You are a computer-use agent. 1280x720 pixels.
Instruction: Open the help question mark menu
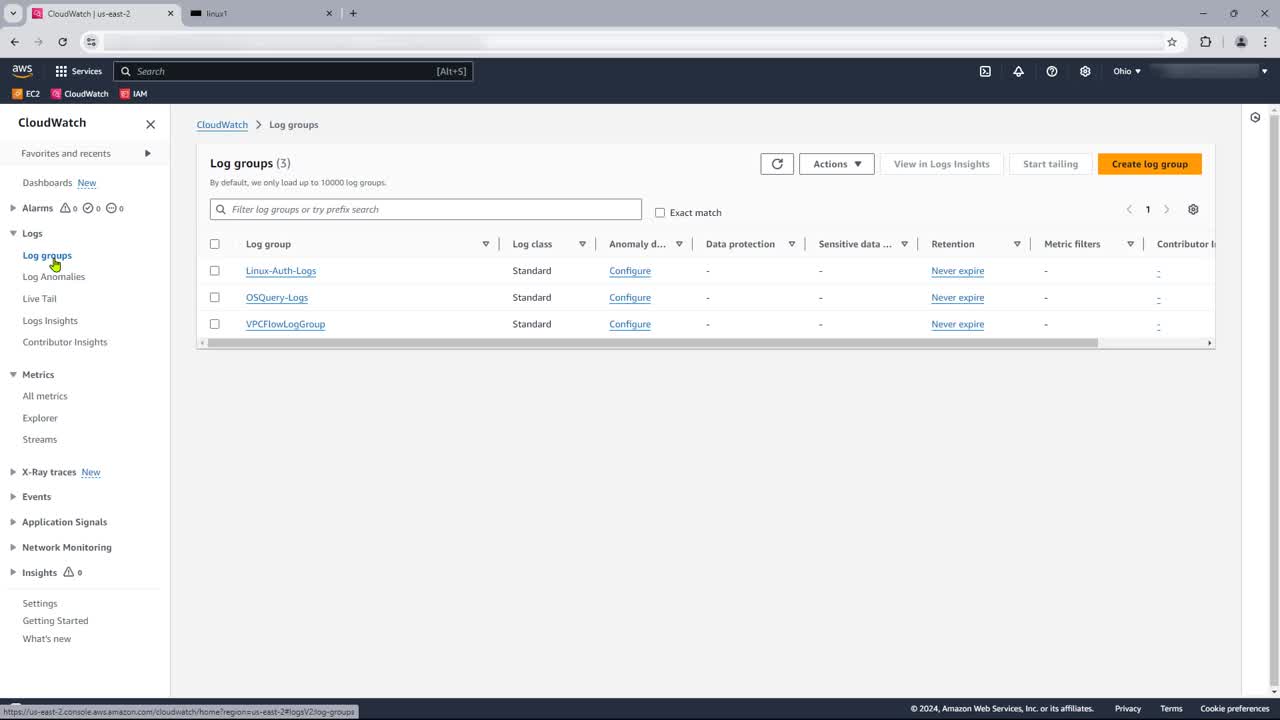pos(1052,71)
